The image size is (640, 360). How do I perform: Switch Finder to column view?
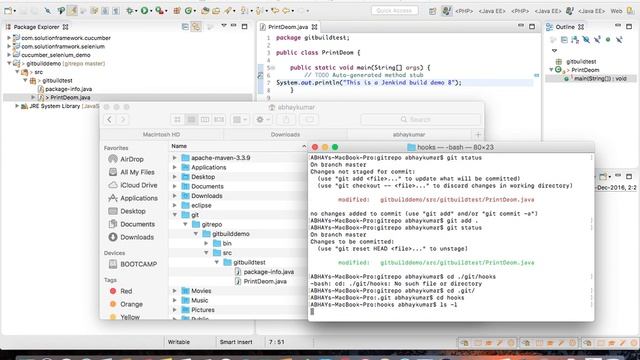pos(205,120)
